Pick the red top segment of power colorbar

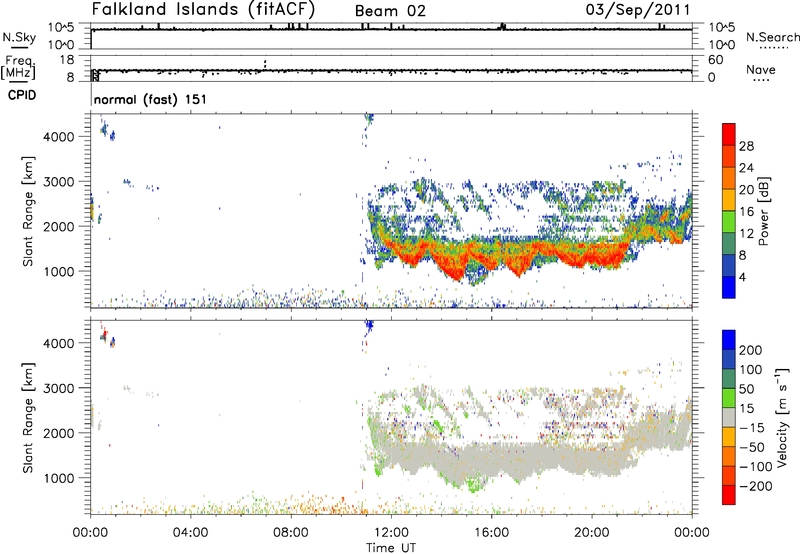tap(729, 134)
